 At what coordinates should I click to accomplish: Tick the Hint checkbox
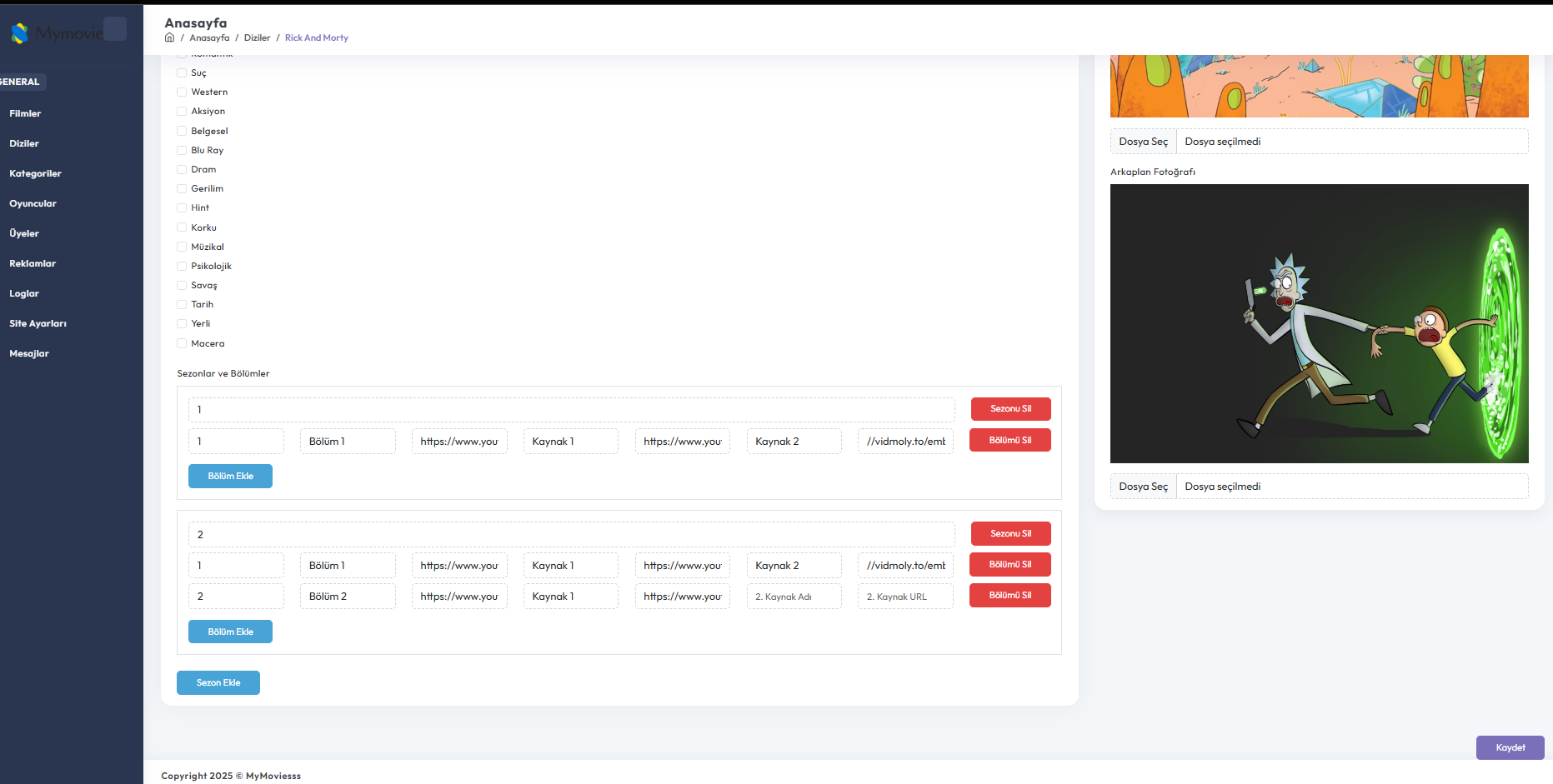(182, 207)
